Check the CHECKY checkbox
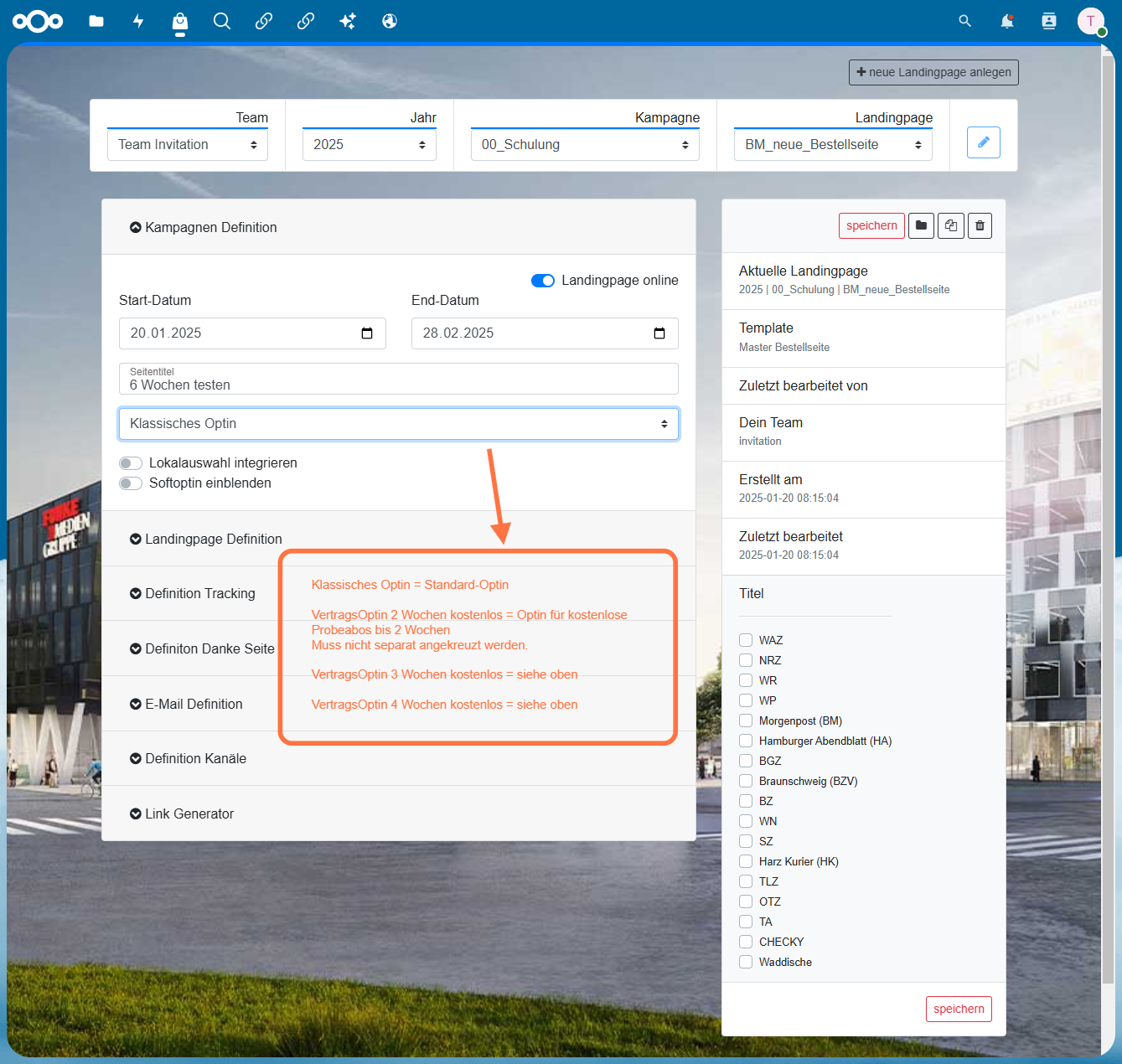Image resolution: width=1122 pixels, height=1064 pixels. tap(746, 942)
